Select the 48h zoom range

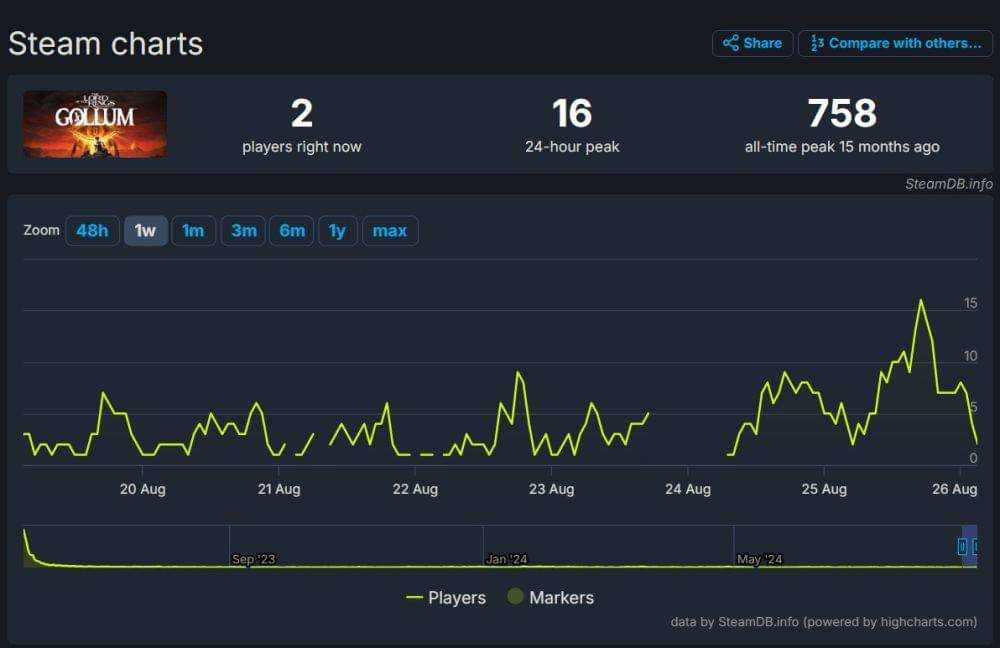(x=92, y=230)
